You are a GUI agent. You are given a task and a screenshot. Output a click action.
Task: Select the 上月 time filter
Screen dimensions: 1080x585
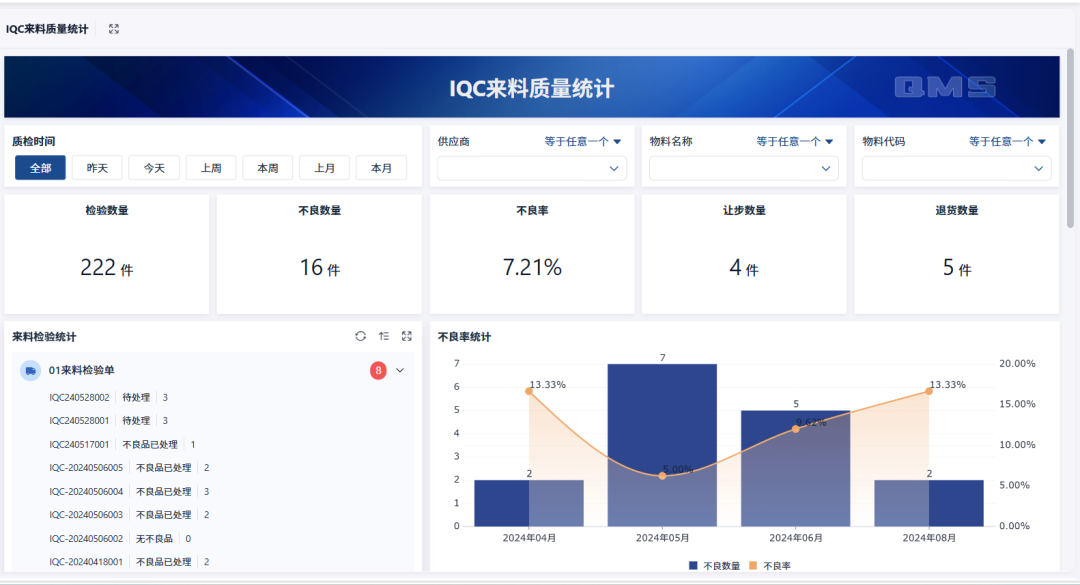tap(324, 168)
